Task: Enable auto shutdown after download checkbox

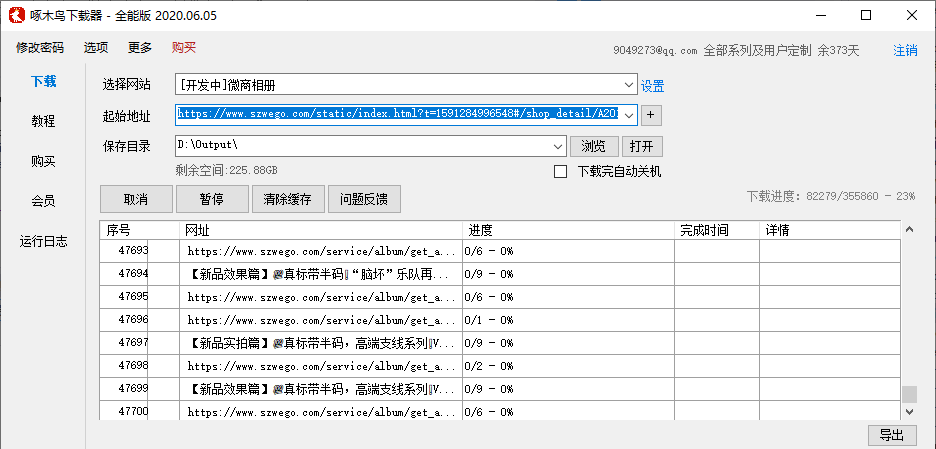Action: tap(561, 171)
